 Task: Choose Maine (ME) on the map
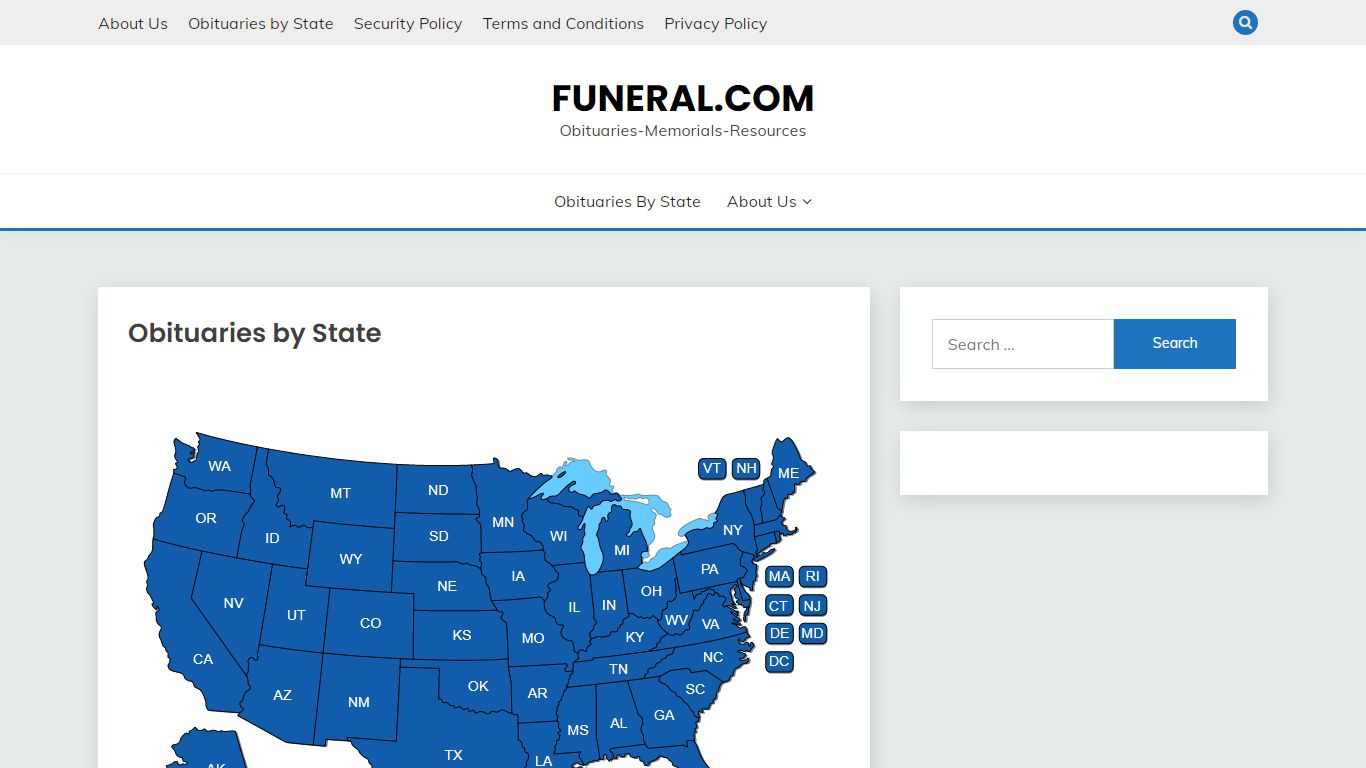[x=788, y=473]
